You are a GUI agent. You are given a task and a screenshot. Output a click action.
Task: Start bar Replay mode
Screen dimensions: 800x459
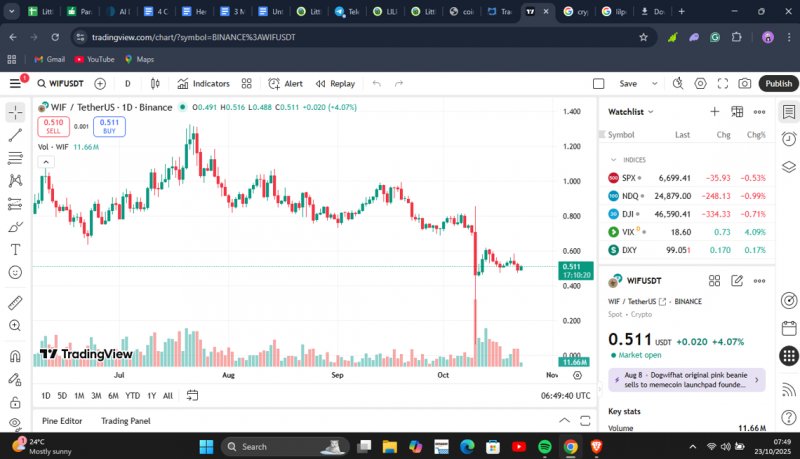[x=335, y=84]
